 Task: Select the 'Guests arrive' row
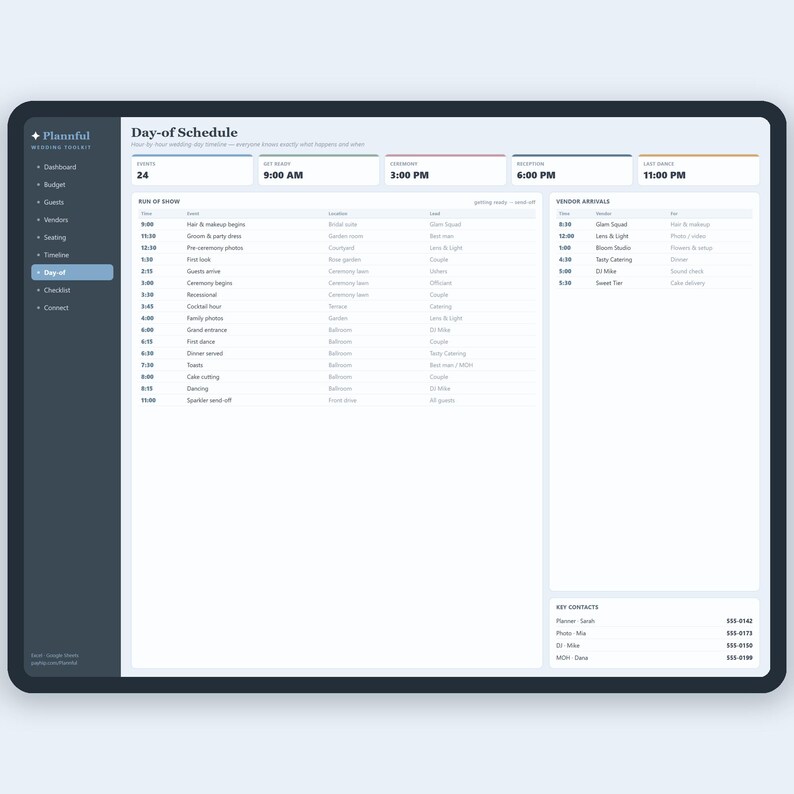point(337,271)
